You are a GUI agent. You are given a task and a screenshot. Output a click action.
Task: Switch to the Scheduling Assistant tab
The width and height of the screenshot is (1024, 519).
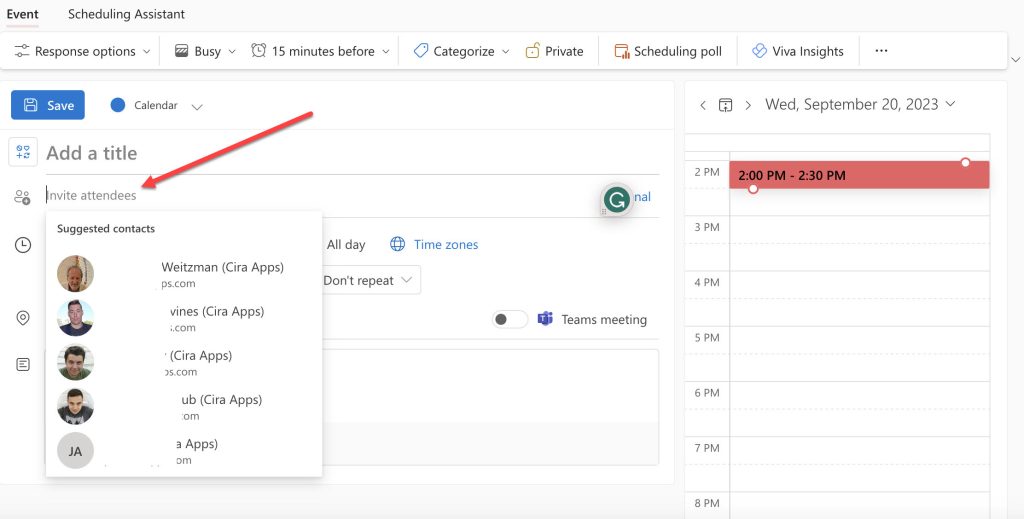point(126,14)
